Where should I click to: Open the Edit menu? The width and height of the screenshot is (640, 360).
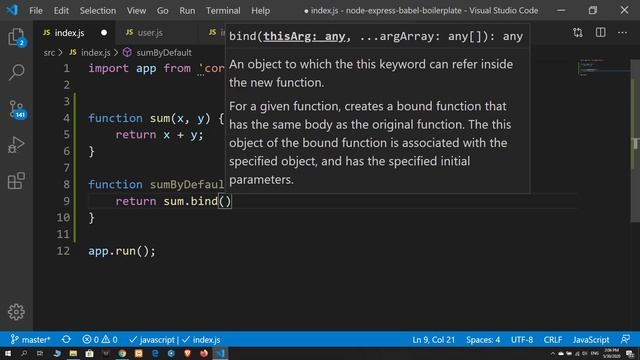(61, 11)
